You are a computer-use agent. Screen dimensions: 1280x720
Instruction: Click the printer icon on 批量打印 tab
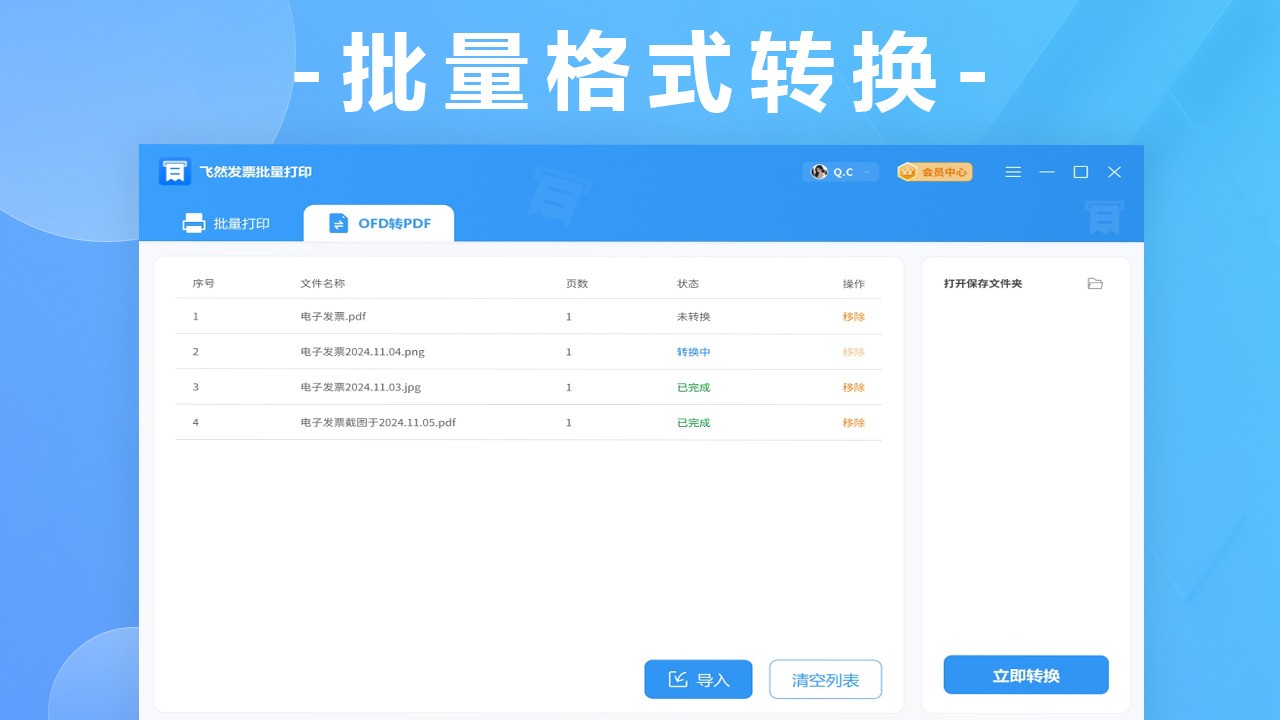pyautogui.click(x=194, y=223)
